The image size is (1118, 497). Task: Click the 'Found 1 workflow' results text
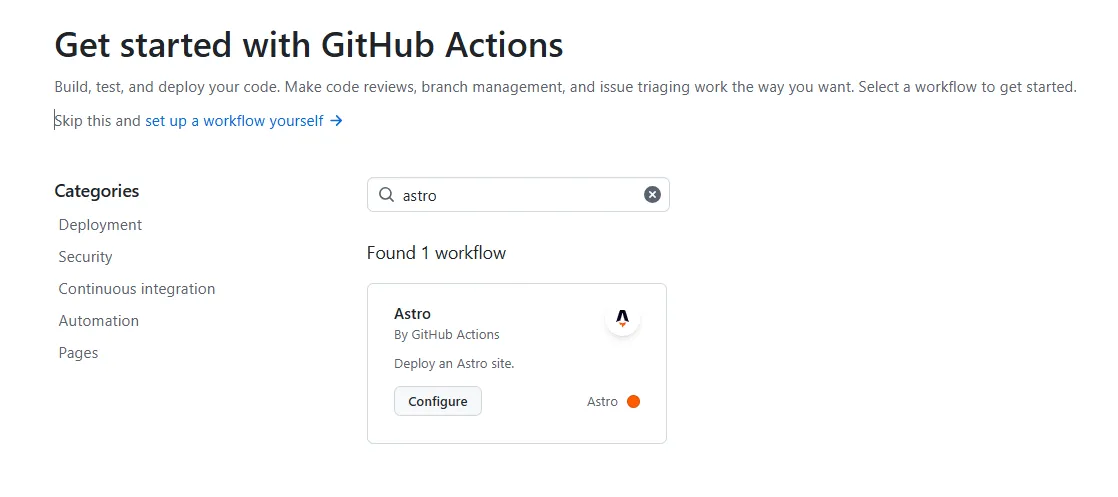(436, 253)
